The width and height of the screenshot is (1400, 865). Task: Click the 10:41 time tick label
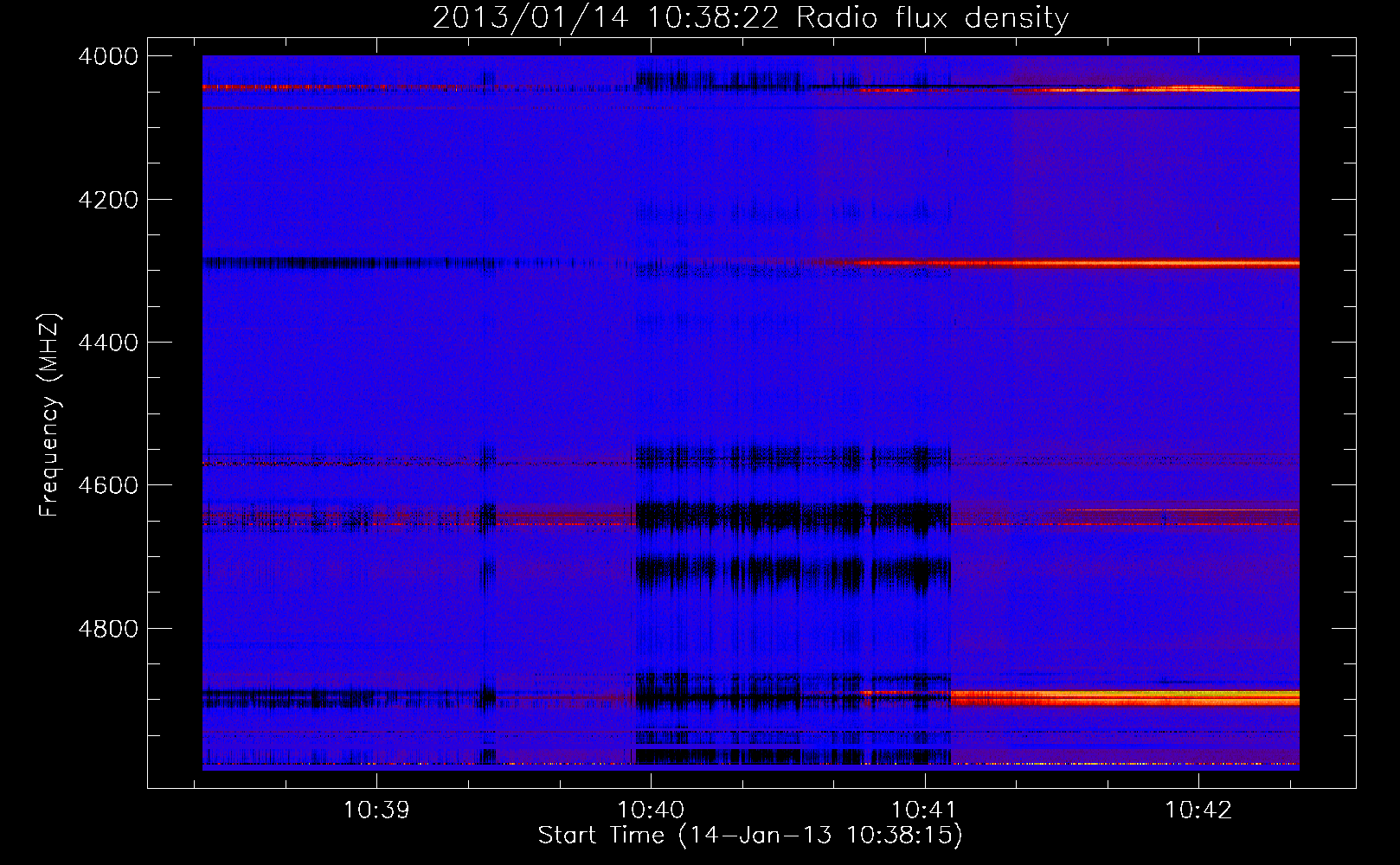click(924, 811)
